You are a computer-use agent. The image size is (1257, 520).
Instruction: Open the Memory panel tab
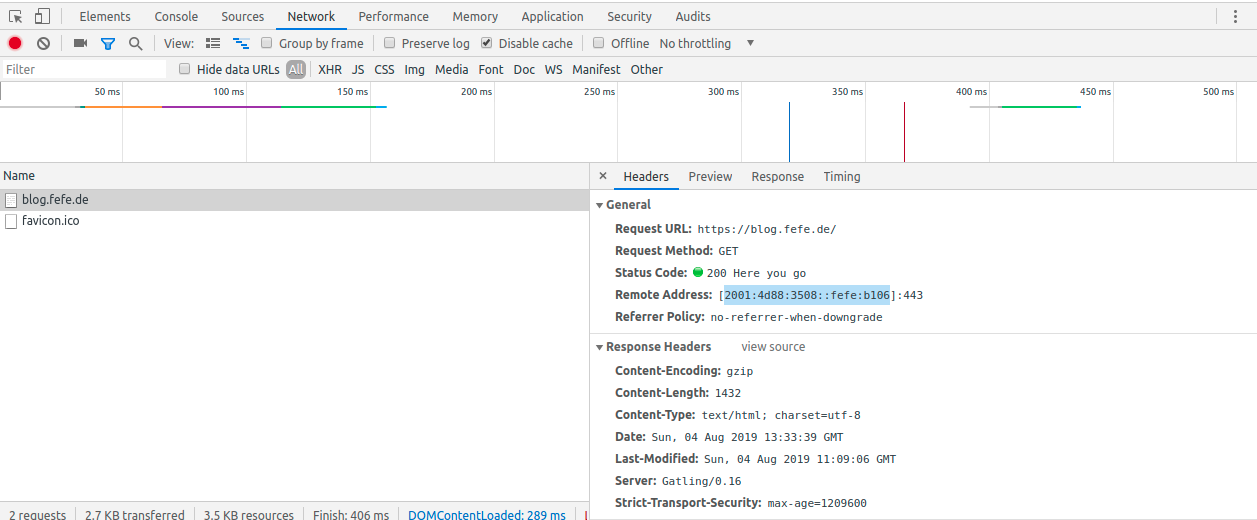[475, 16]
